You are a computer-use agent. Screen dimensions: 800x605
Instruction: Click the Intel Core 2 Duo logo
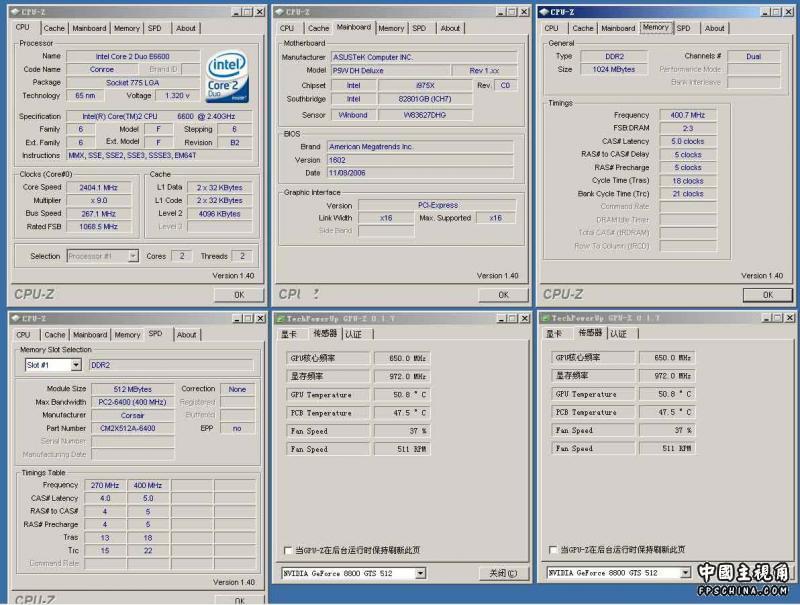click(228, 76)
